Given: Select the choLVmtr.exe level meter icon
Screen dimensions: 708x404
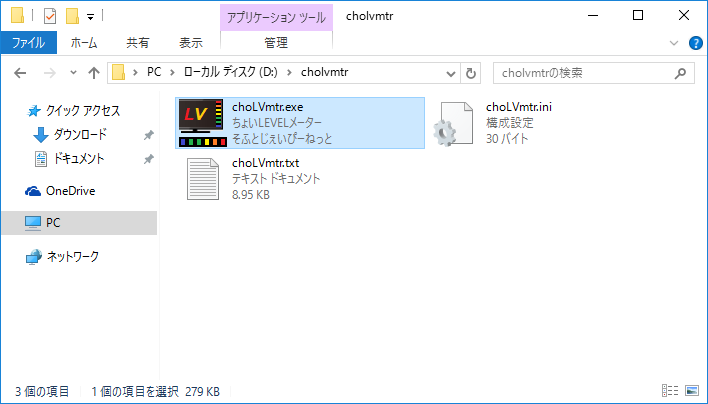Looking at the screenshot, I should (201, 123).
